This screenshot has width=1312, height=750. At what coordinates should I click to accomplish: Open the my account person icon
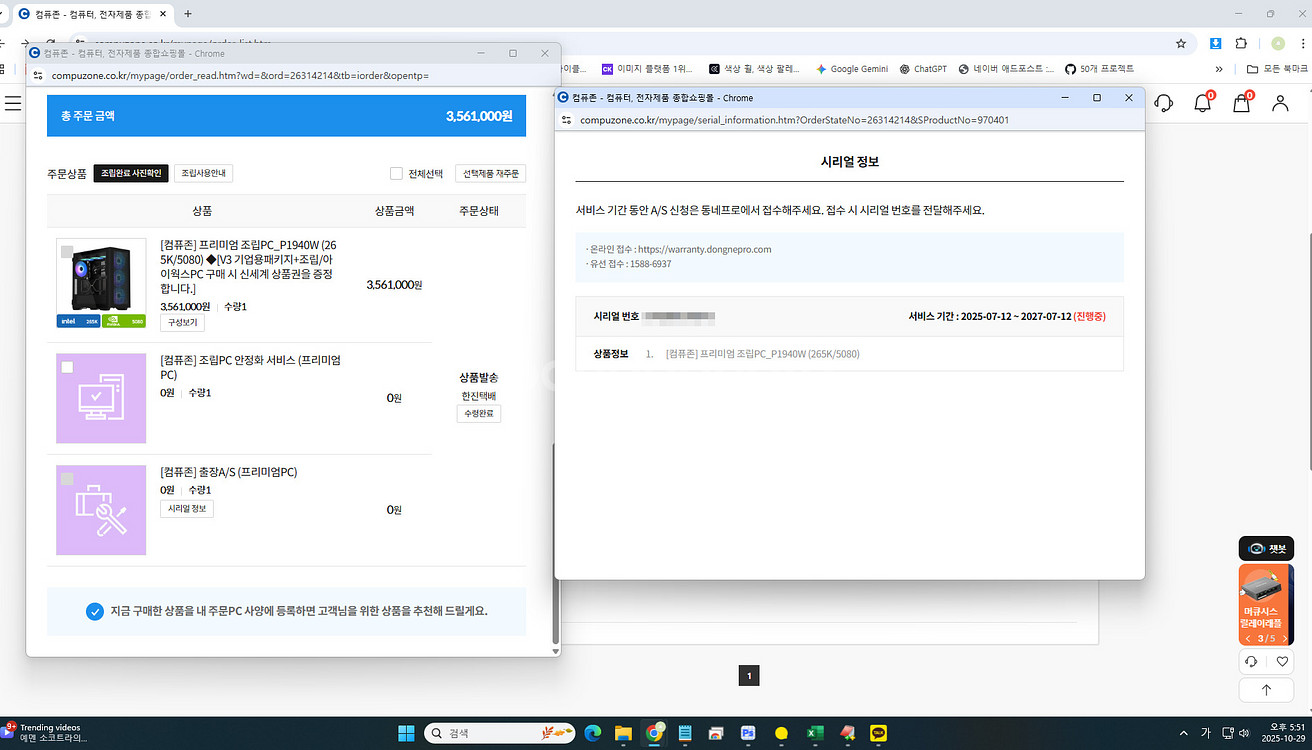pyautogui.click(x=1280, y=103)
